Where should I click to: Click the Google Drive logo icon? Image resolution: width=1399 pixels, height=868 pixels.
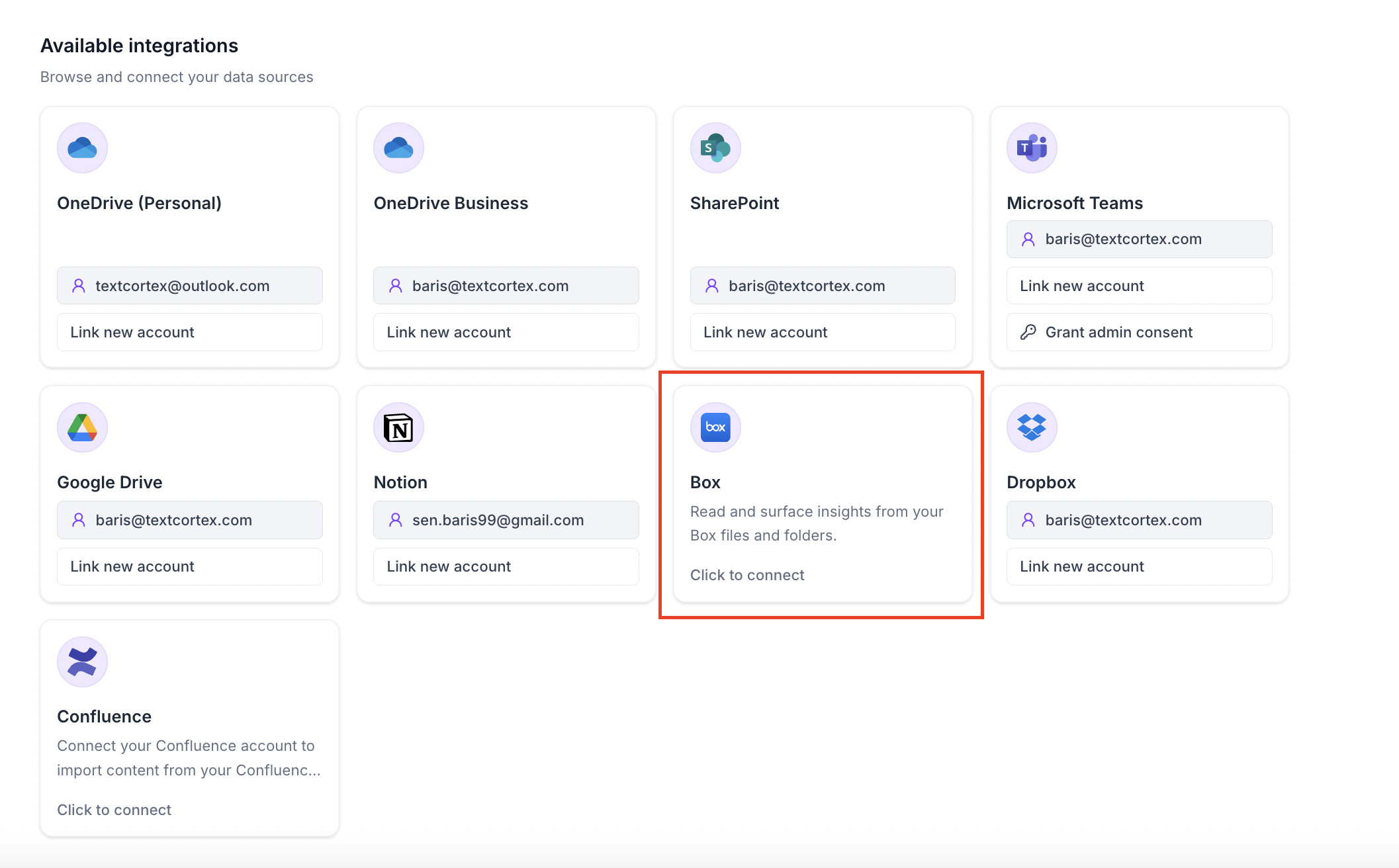(x=82, y=427)
